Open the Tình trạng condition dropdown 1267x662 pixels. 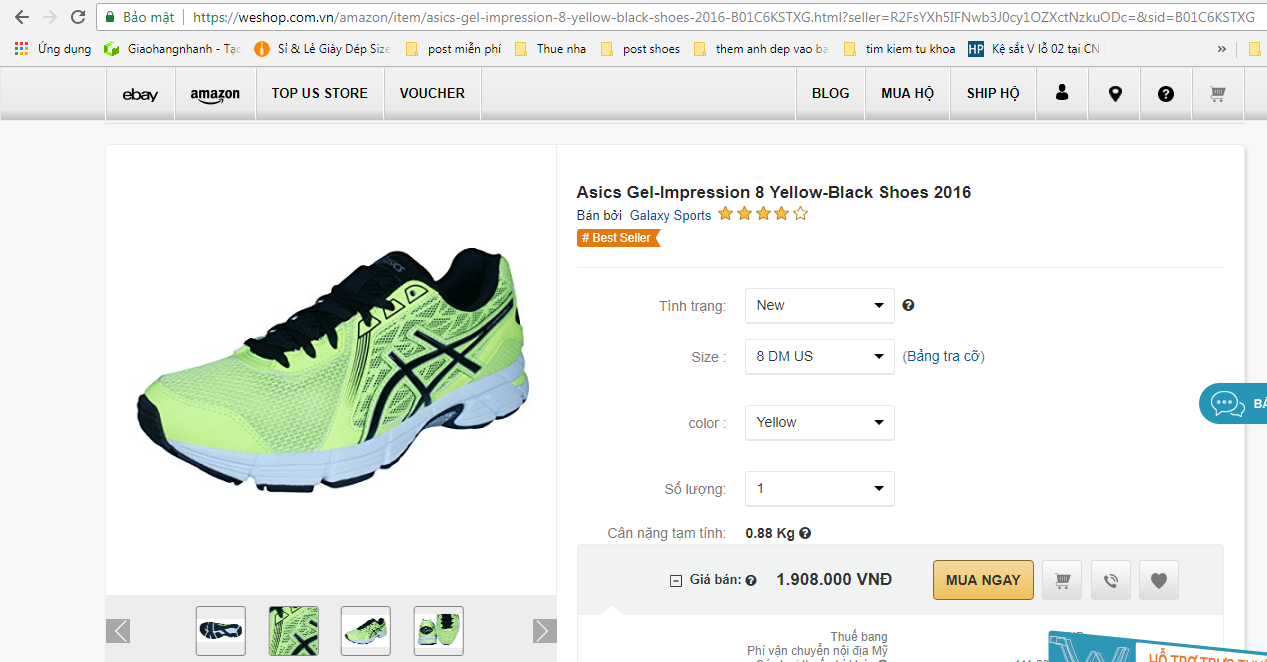coord(819,305)
